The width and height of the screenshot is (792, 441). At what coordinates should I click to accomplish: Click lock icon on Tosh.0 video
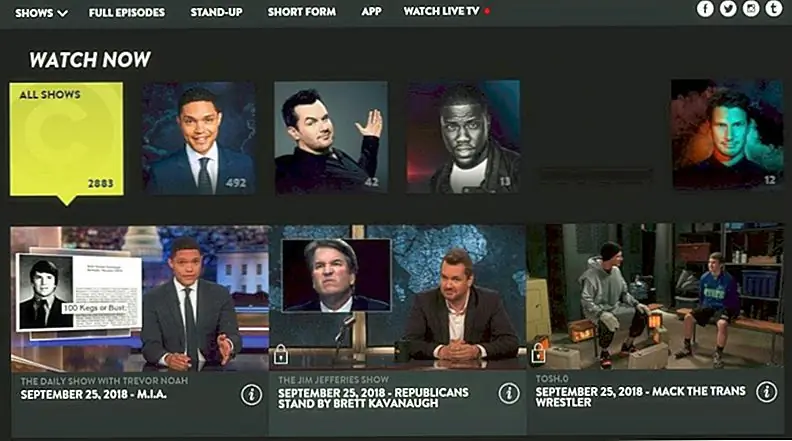pyautogui.click(x=538, y=353)
